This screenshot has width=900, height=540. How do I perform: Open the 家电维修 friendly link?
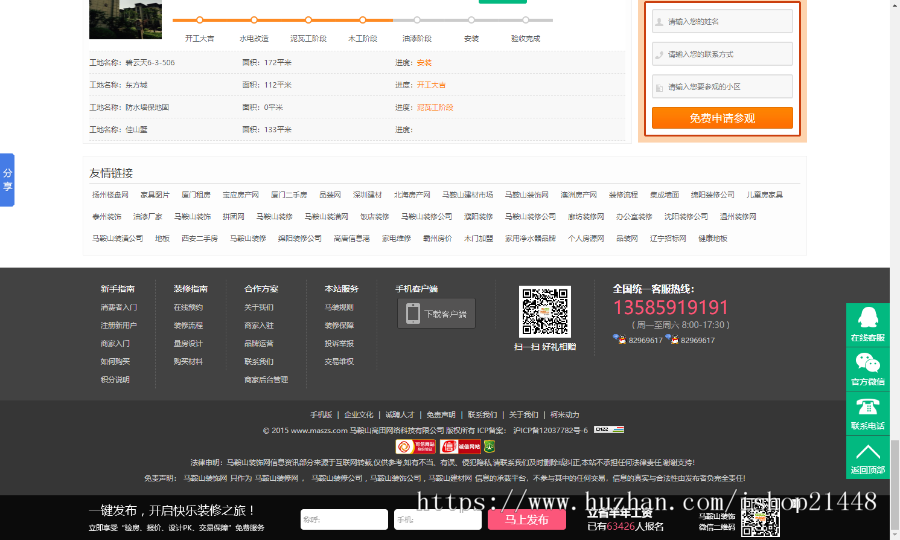point(397,238)
